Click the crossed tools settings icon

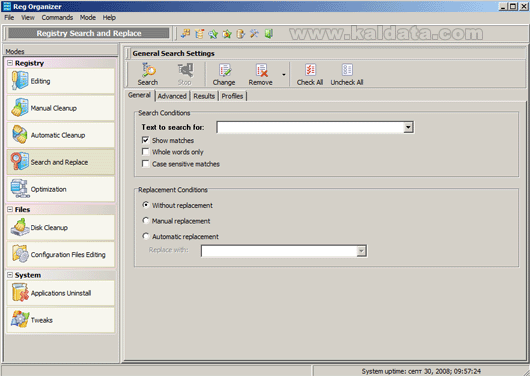coord(254,33)
